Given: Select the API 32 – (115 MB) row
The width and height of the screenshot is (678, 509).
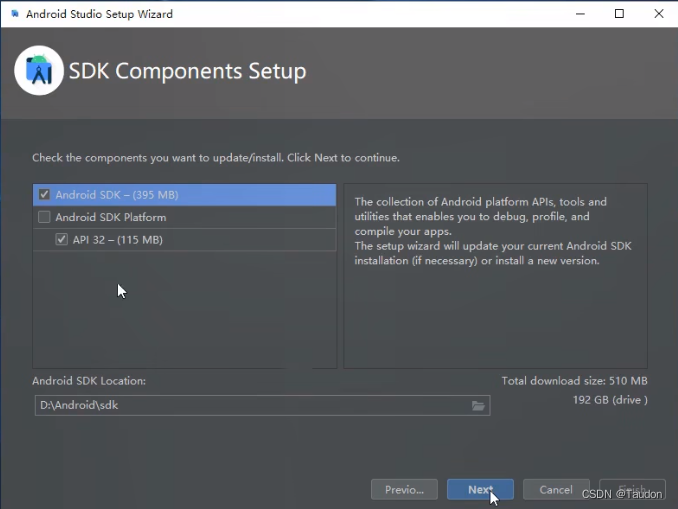Looking at the screenshot, I should coord(185,240).
